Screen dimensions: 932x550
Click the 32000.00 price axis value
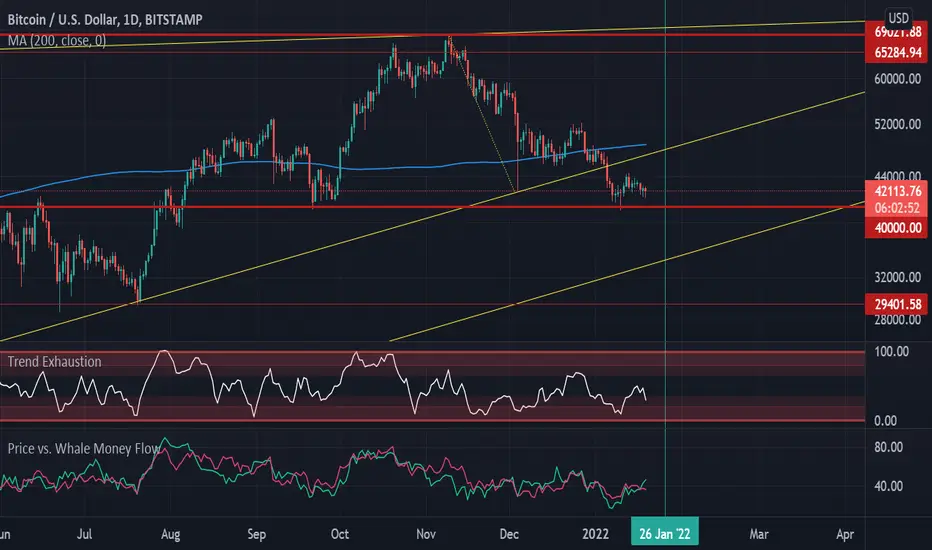click(x=898, y=277)
